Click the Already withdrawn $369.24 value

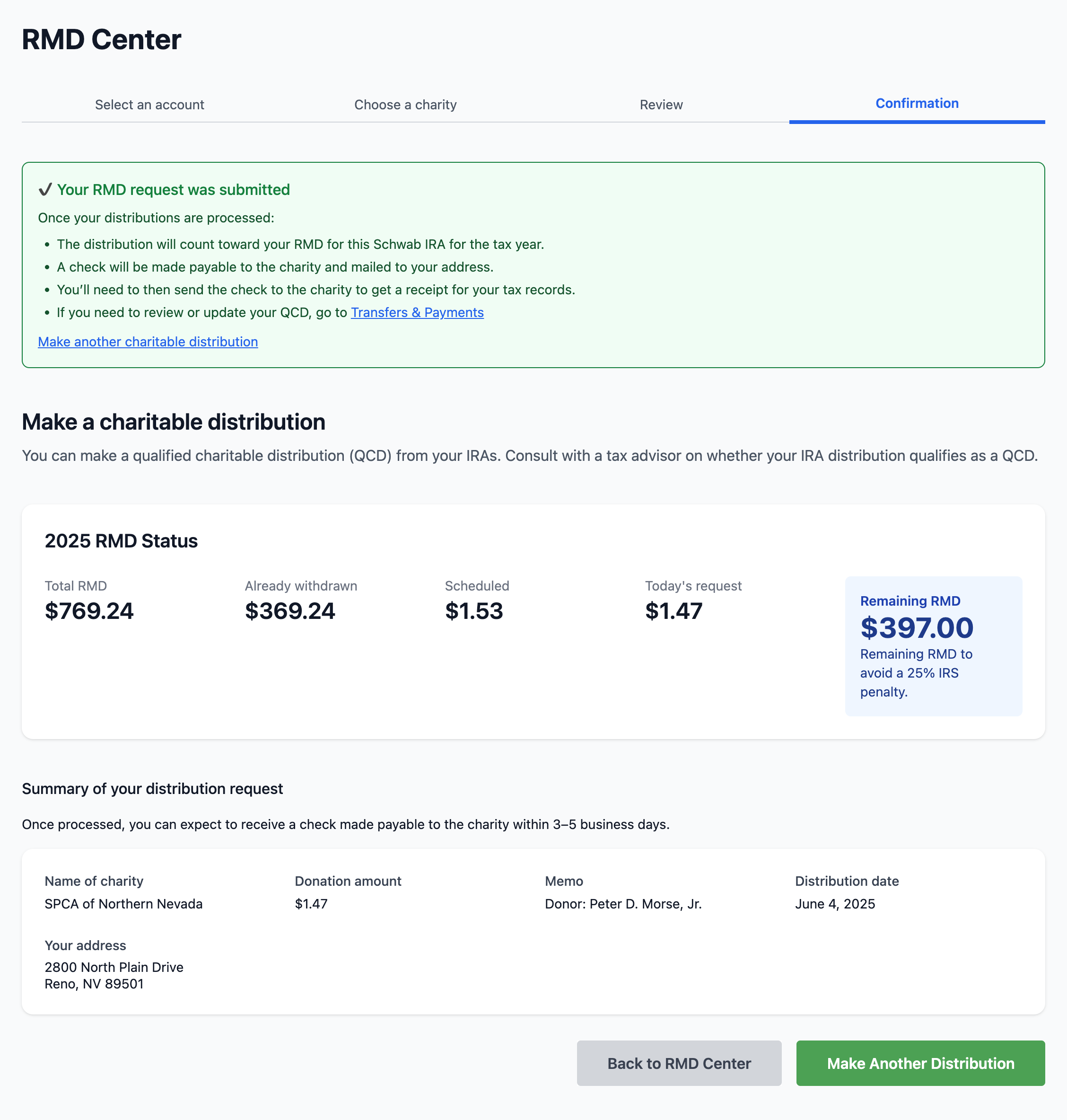tap(290, 611)
